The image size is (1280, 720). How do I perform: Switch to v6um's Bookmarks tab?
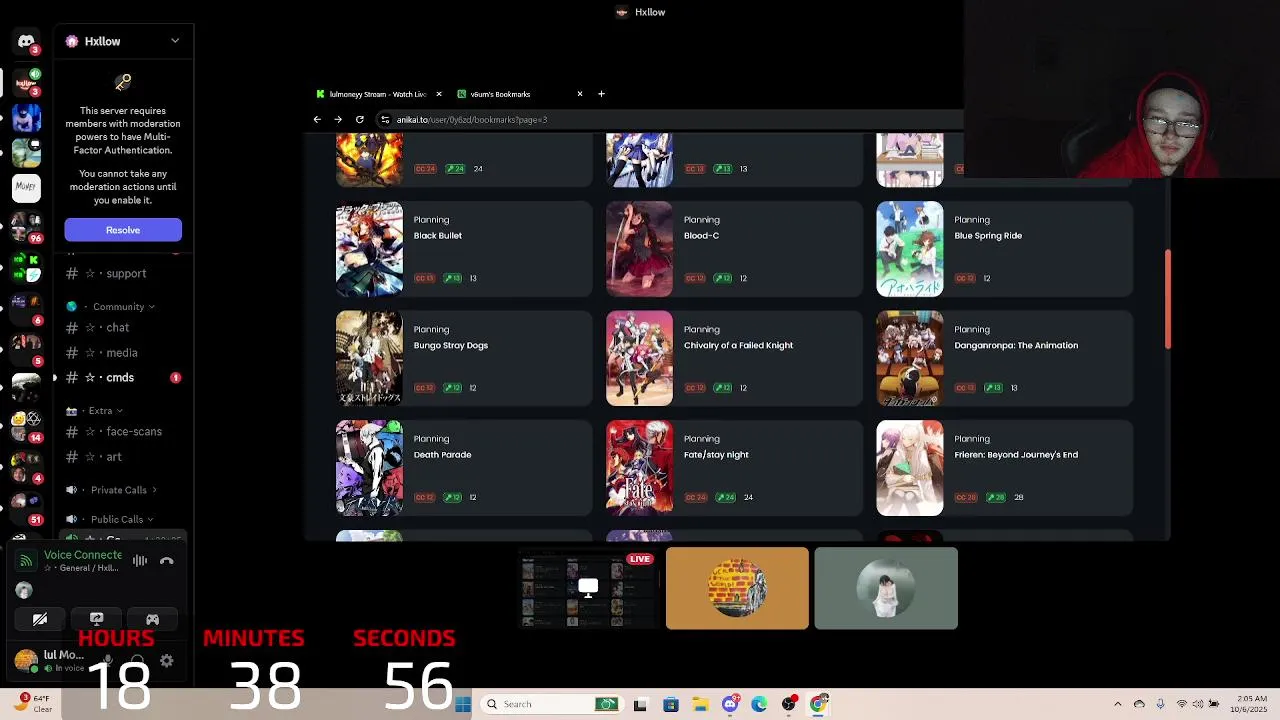coord(500,94)
